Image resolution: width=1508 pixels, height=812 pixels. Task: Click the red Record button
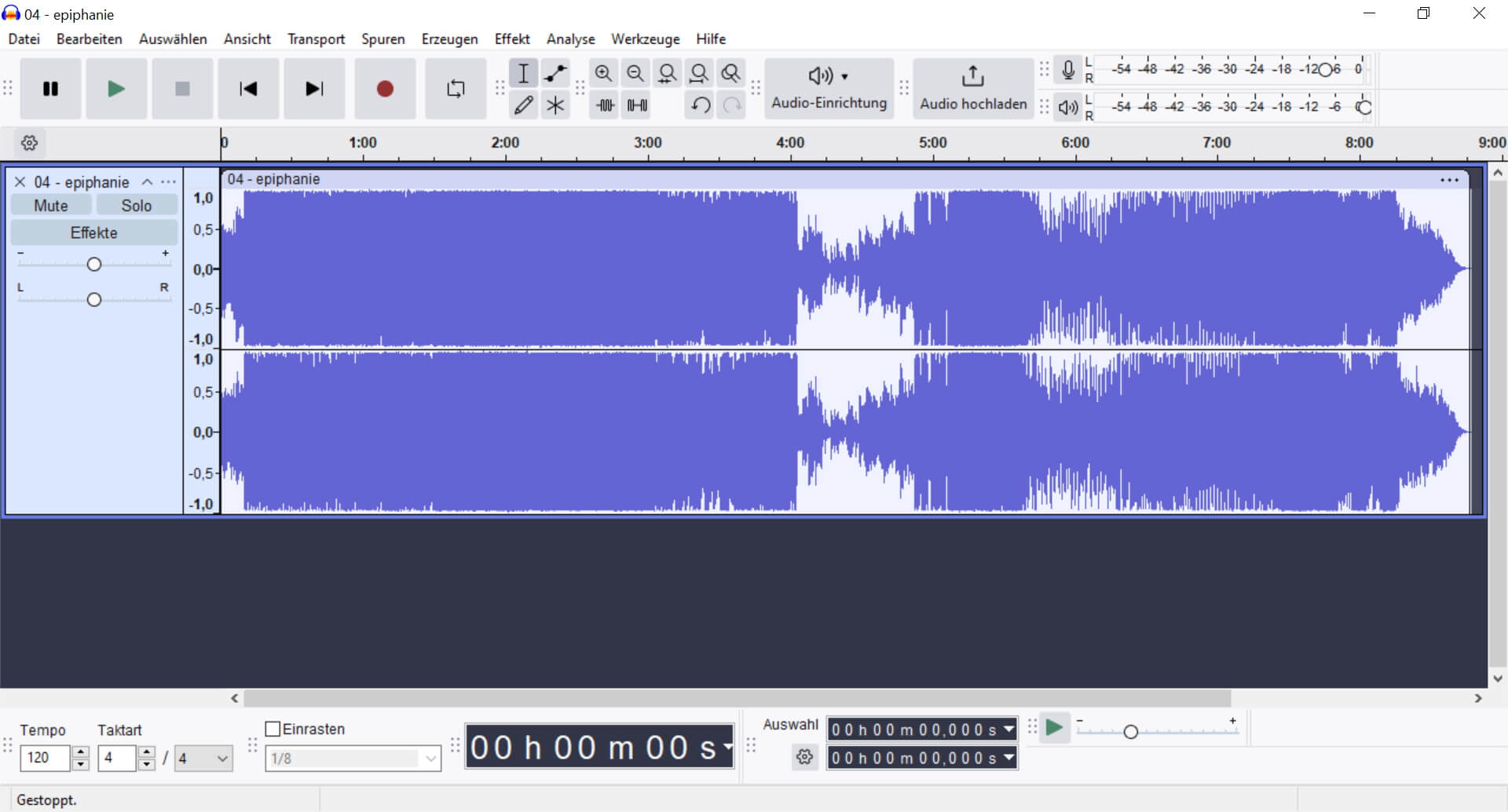(x=385, y=89)
